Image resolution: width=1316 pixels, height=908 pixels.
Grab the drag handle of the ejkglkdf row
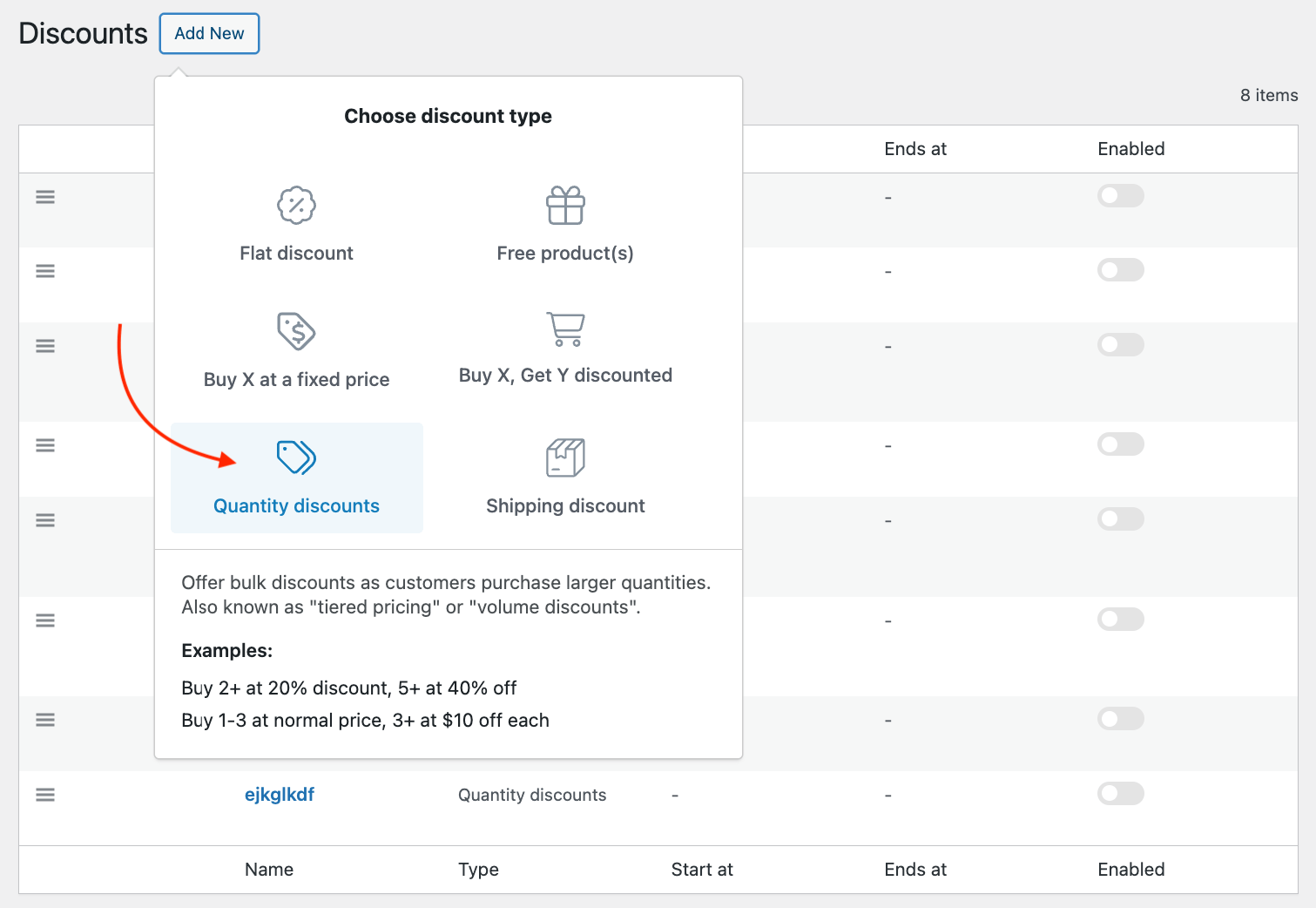pyautogui.click(x=45, y=795)
